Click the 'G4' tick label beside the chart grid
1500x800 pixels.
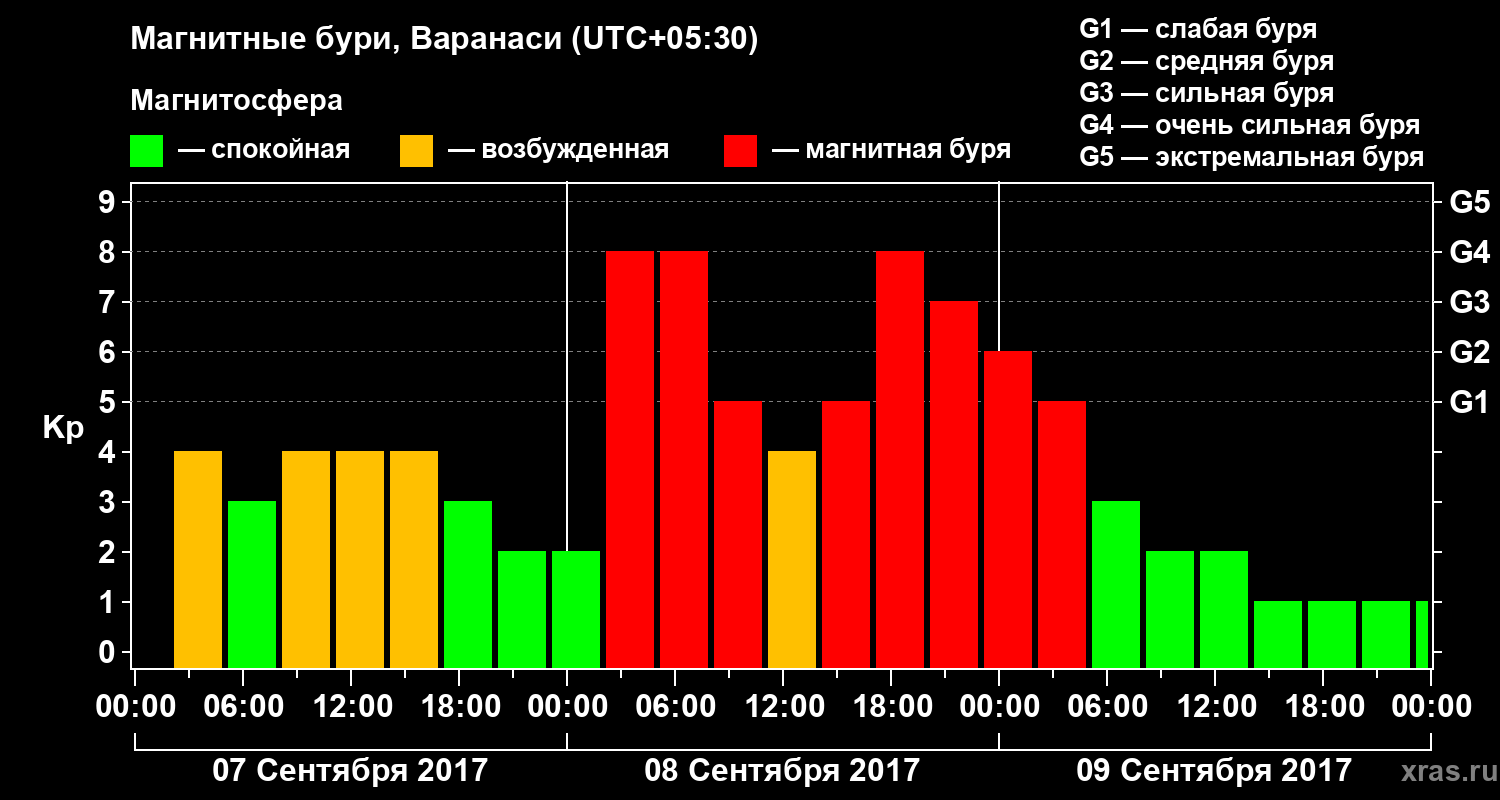(1469, 252)
